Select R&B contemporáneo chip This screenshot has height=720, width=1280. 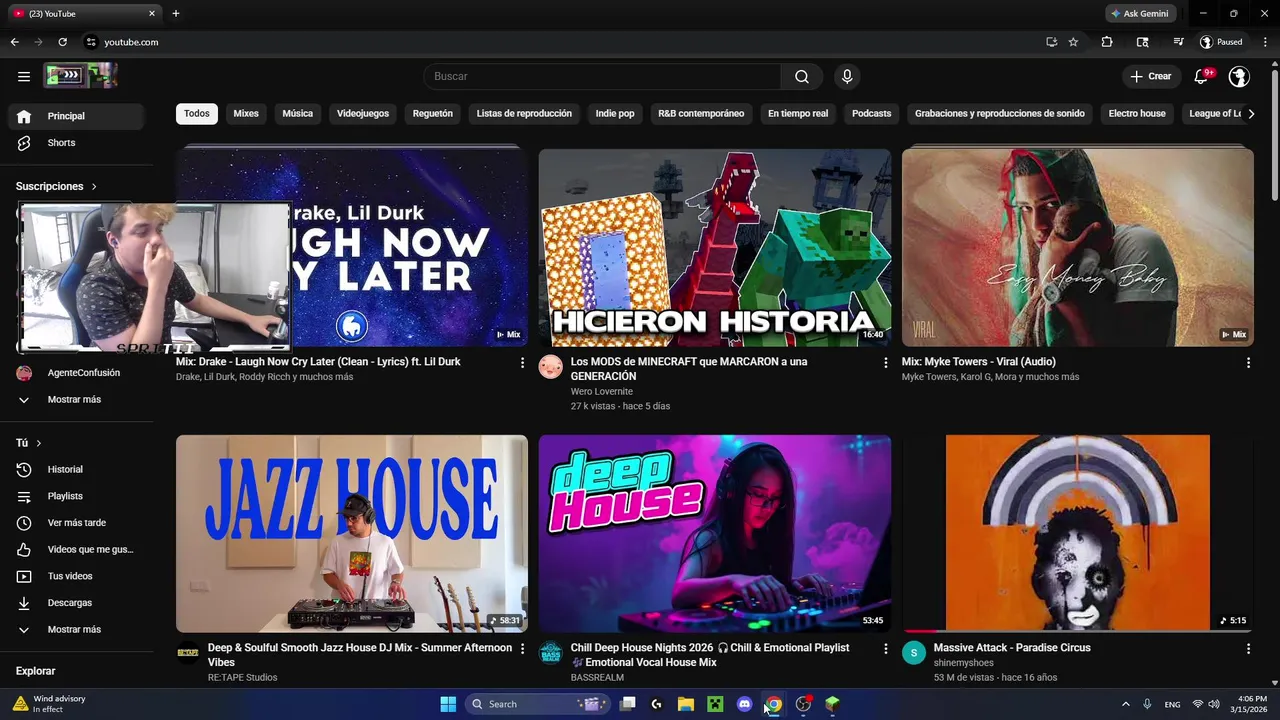[x=701, y=114]
